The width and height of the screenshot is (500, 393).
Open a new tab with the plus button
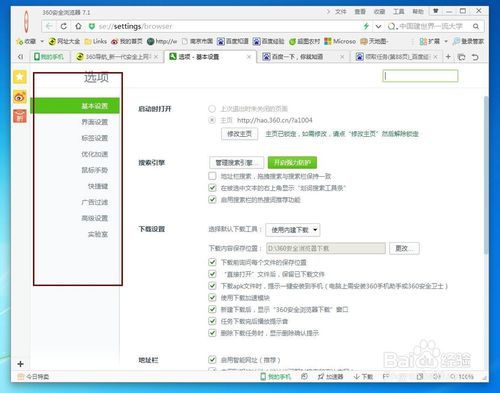[448, 57]
